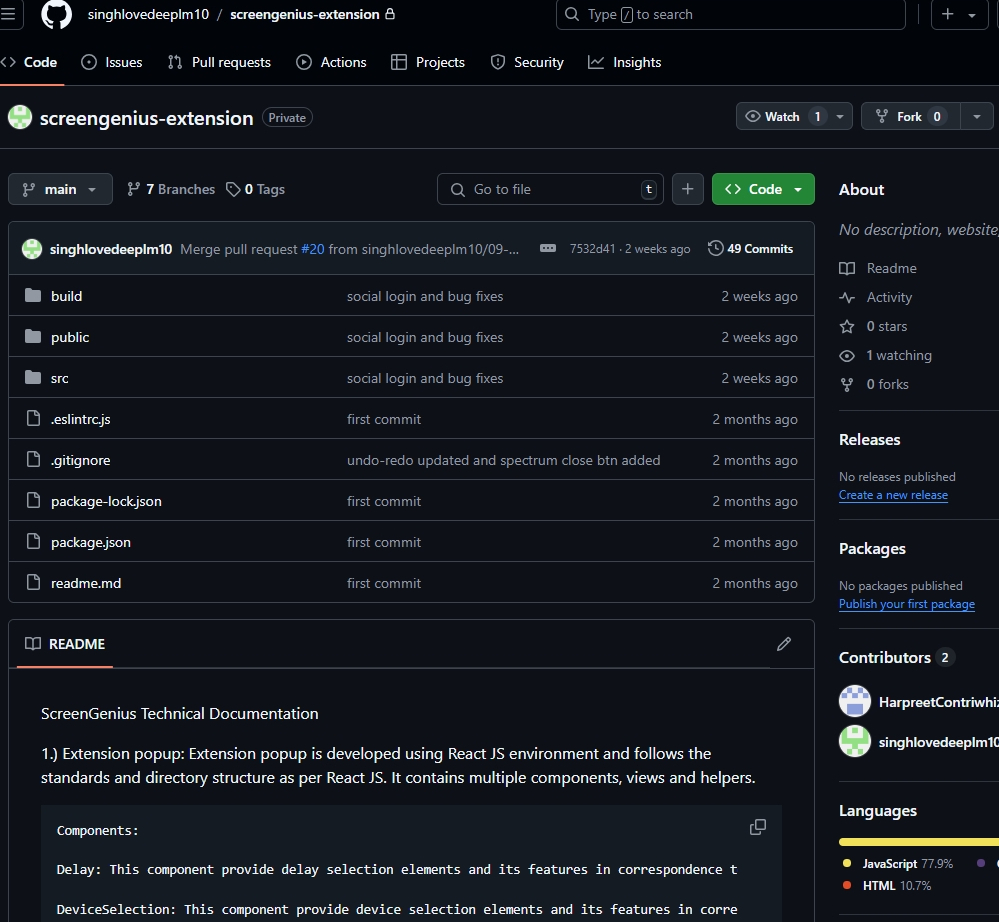
Task: Open 'undo-redo updated and spectrum close btn added' commit
Action: [503, 460]
